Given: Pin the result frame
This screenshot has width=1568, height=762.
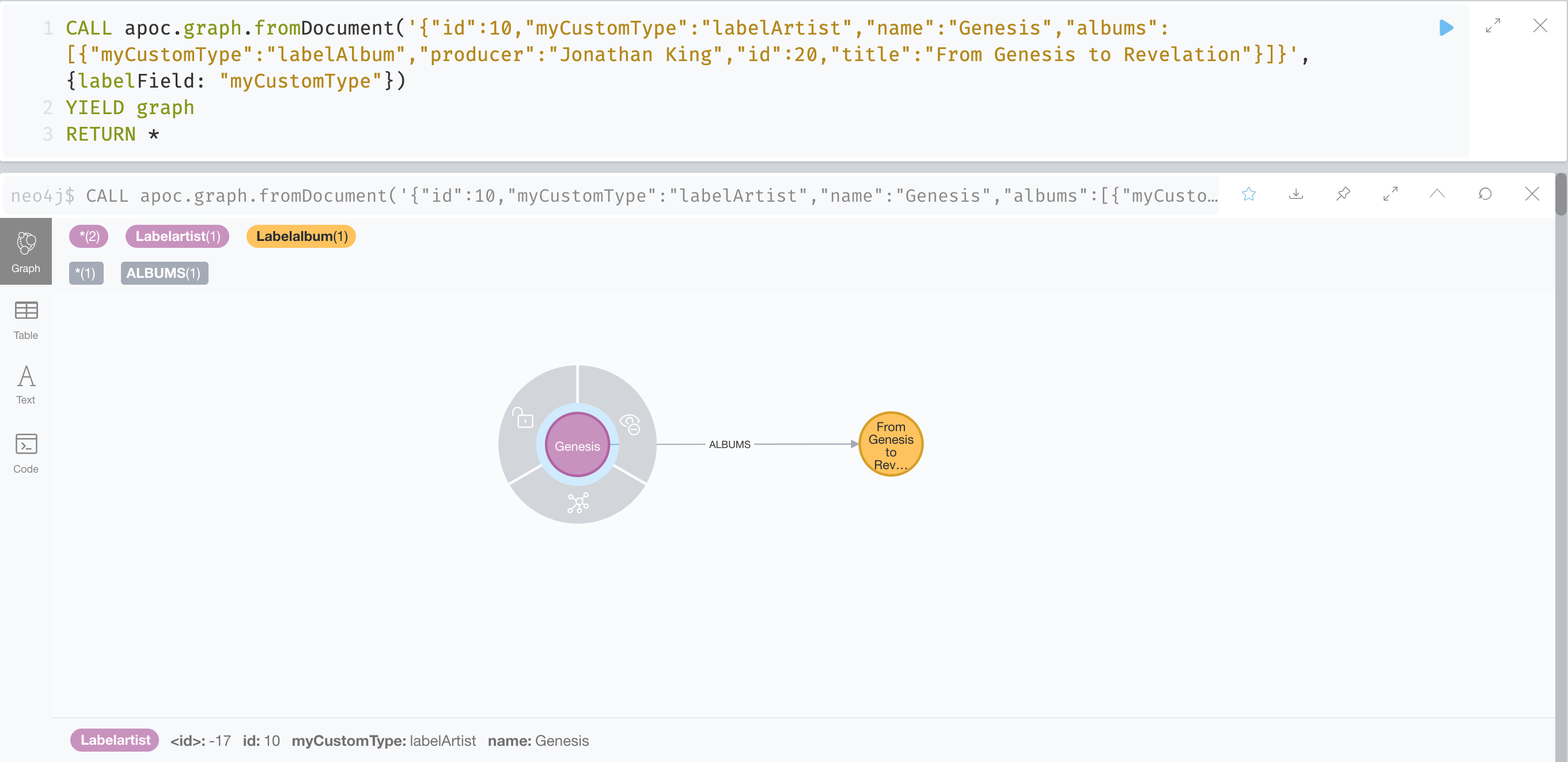Looking at the screenshot, I should [x=1343, y=194].
